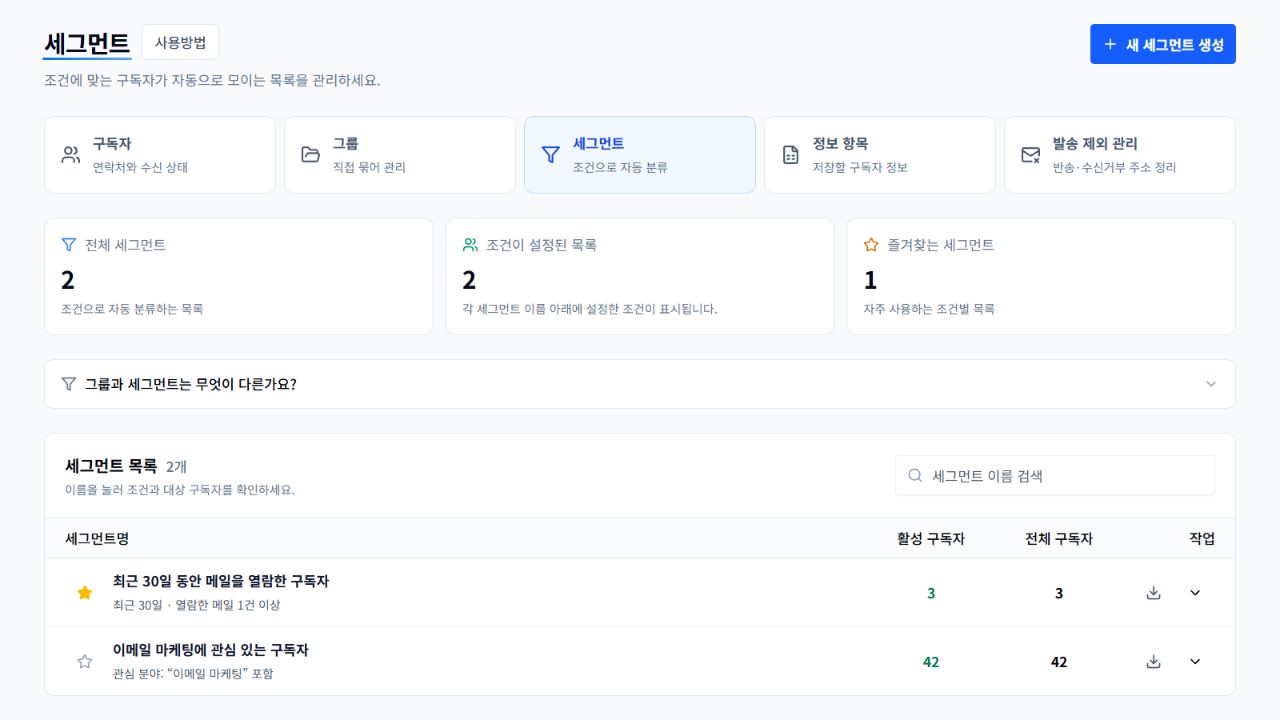The width and height of the screenshot is (1280, 720).
Task: Click star icon on 즐겨찾는 세그먼트 card
Action: (871, 244)
